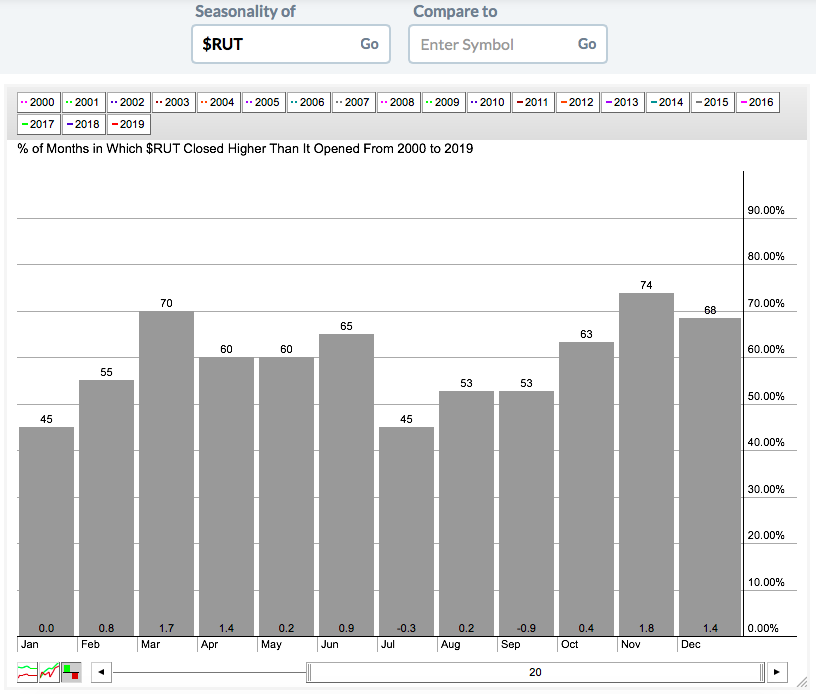Switch to same-scale line chart mode icon
The height and width of the screenshot is (694, 816).
[x=50, y=672]
